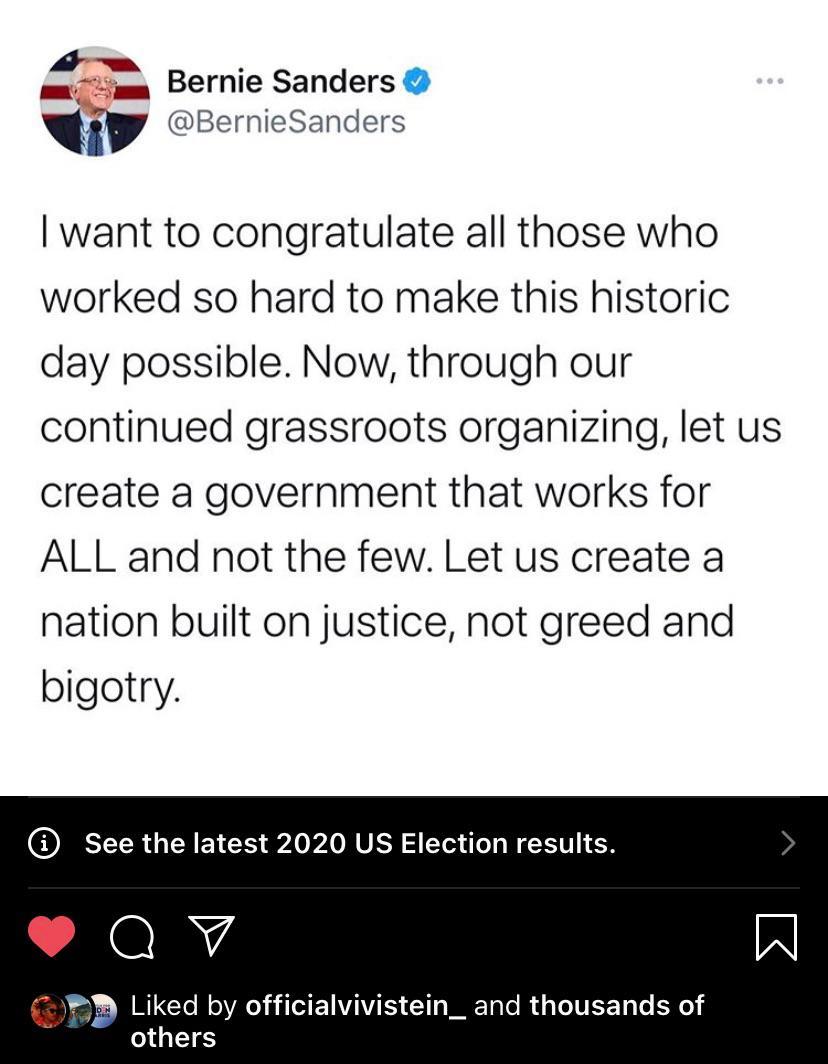Open 'See the latest 2020 US Election results'
The height and width of the screenshot is (1064, 828).
pyautogui.click(x=350, y=844)
